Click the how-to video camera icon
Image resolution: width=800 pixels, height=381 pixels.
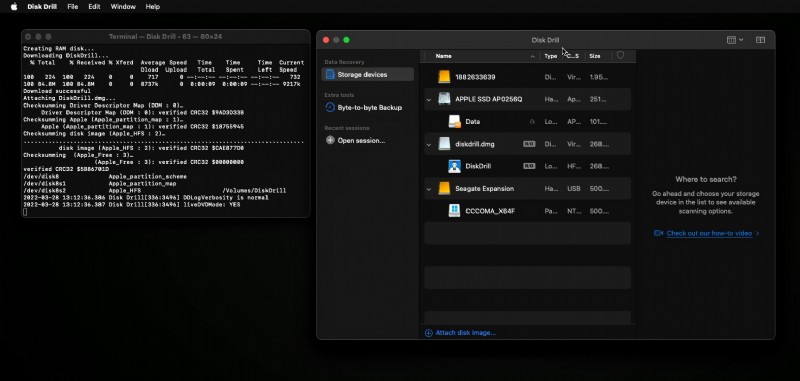click(x=658, y=233)
